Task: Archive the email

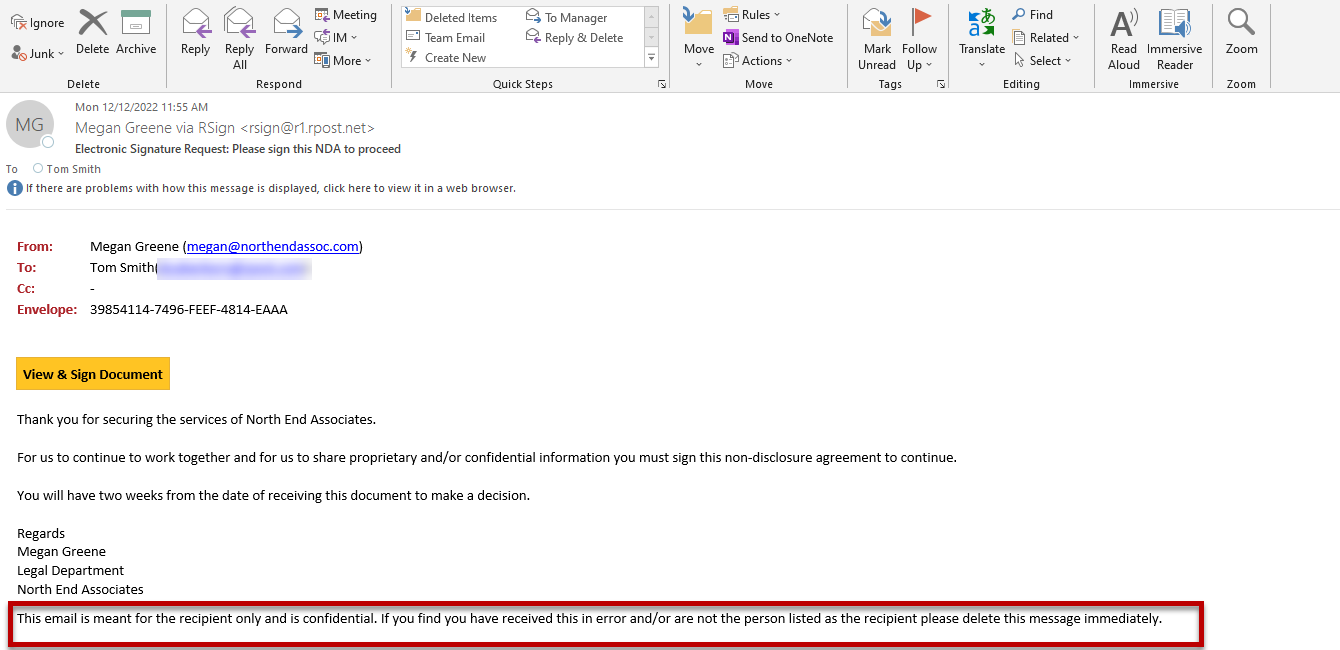Action: [136, 33]
